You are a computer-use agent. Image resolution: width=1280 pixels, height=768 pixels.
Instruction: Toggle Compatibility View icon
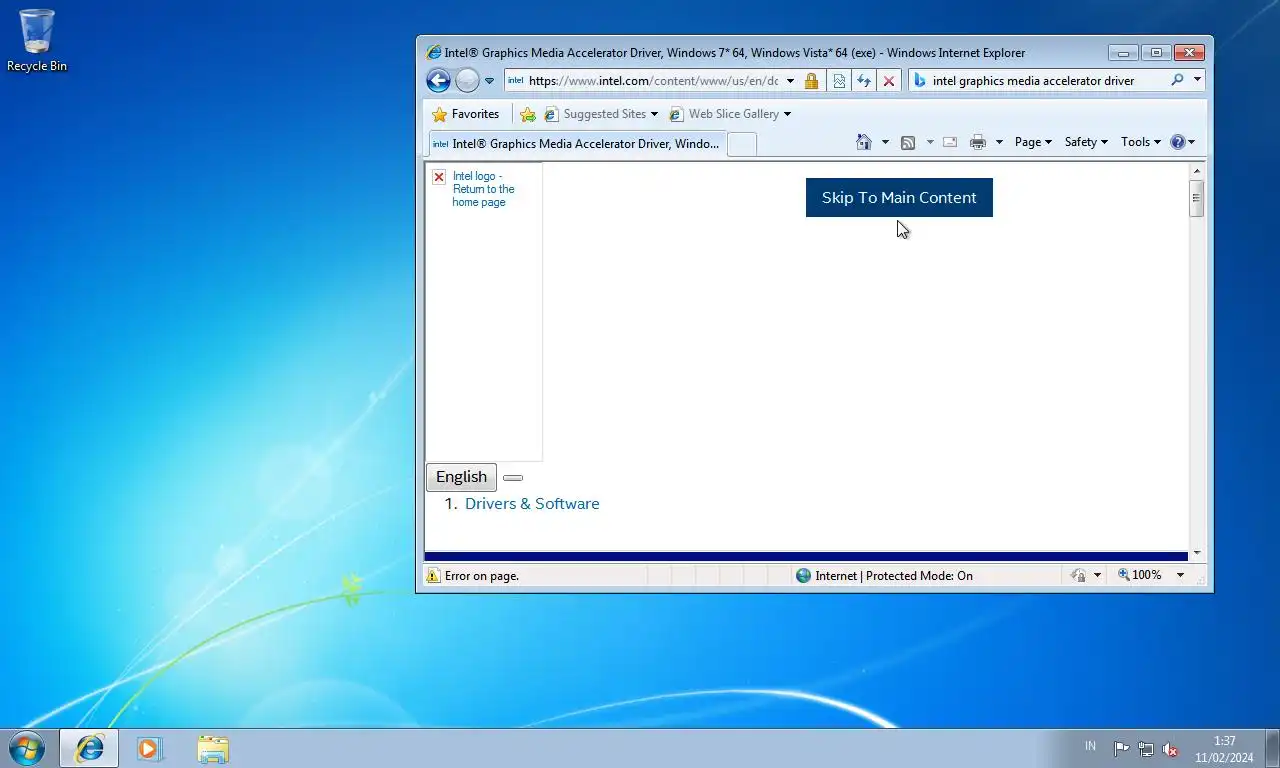coord(839,81)
